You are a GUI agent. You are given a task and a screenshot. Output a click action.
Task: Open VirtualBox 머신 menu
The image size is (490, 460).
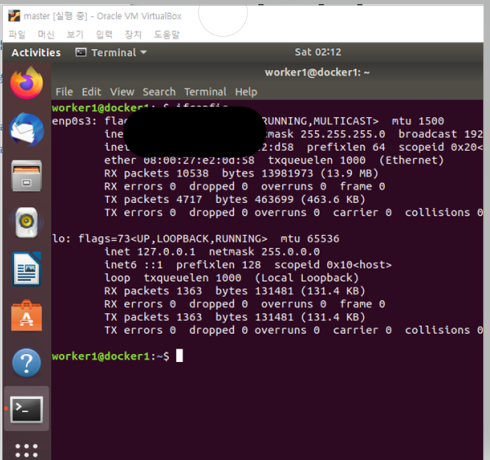click(46, 34)
